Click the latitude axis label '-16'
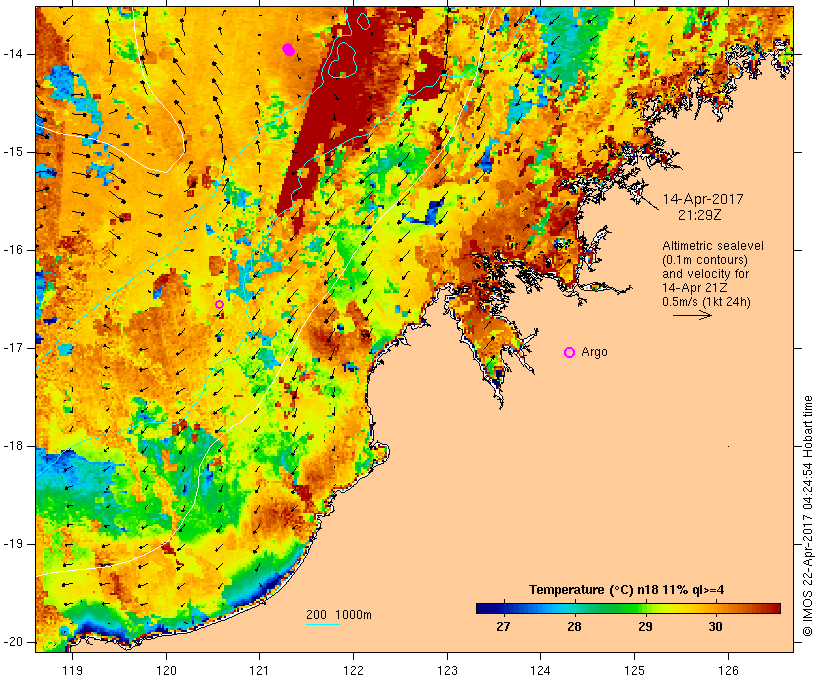This screenshot has width=820, height=680. 12,250
